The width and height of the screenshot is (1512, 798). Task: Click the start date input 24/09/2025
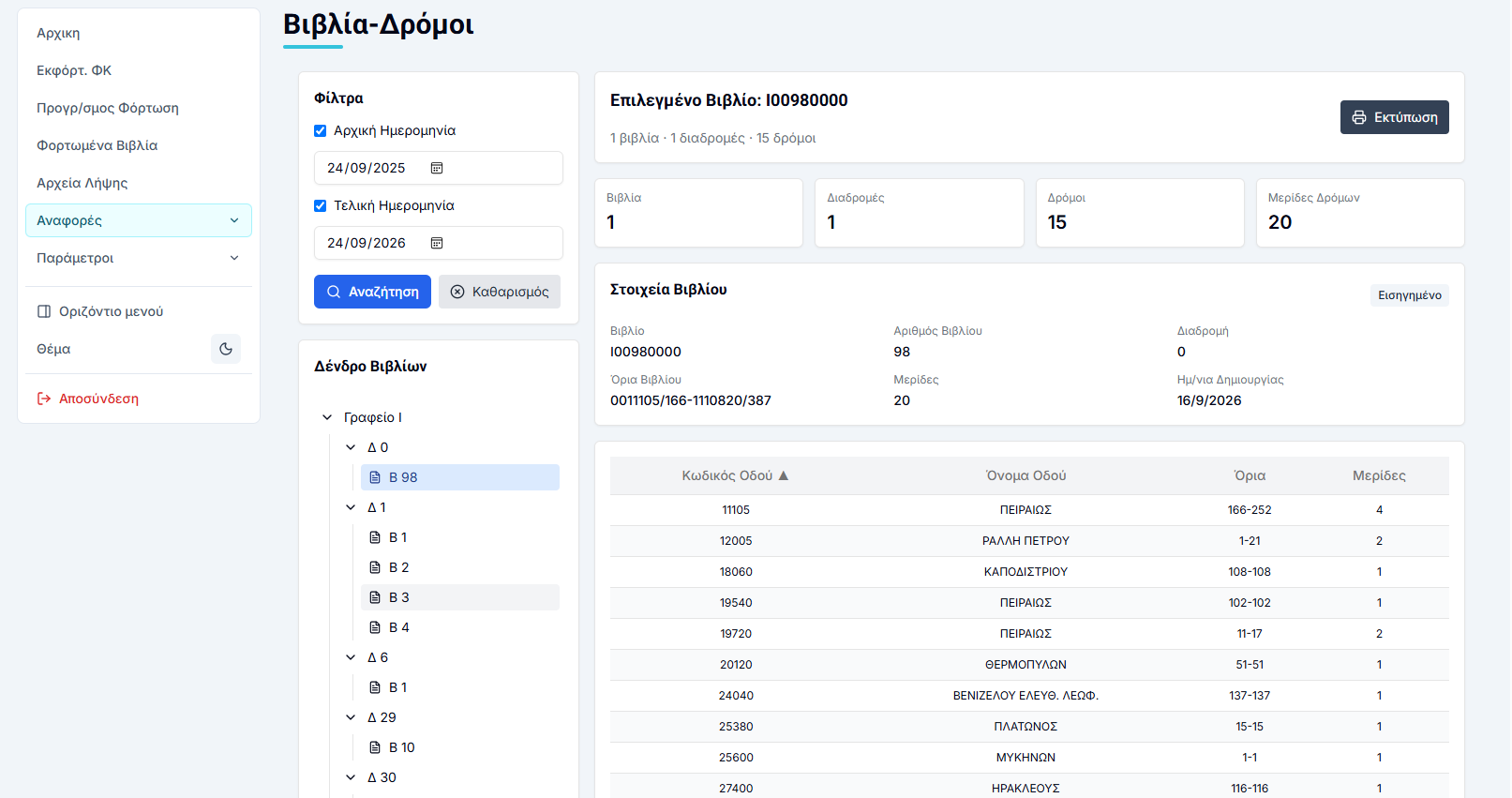439,168
